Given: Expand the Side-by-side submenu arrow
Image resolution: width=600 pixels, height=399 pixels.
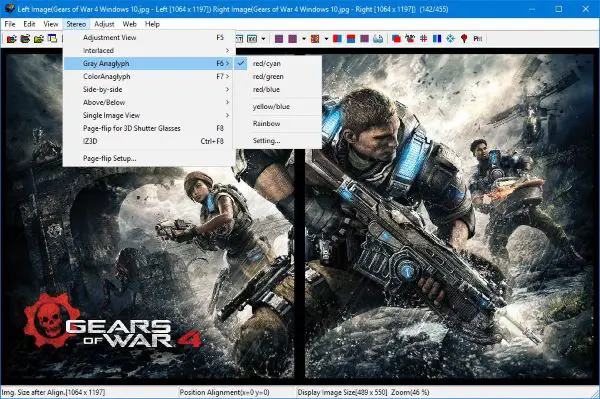Looking at the screenshot, I should click(x=227, y=90).
